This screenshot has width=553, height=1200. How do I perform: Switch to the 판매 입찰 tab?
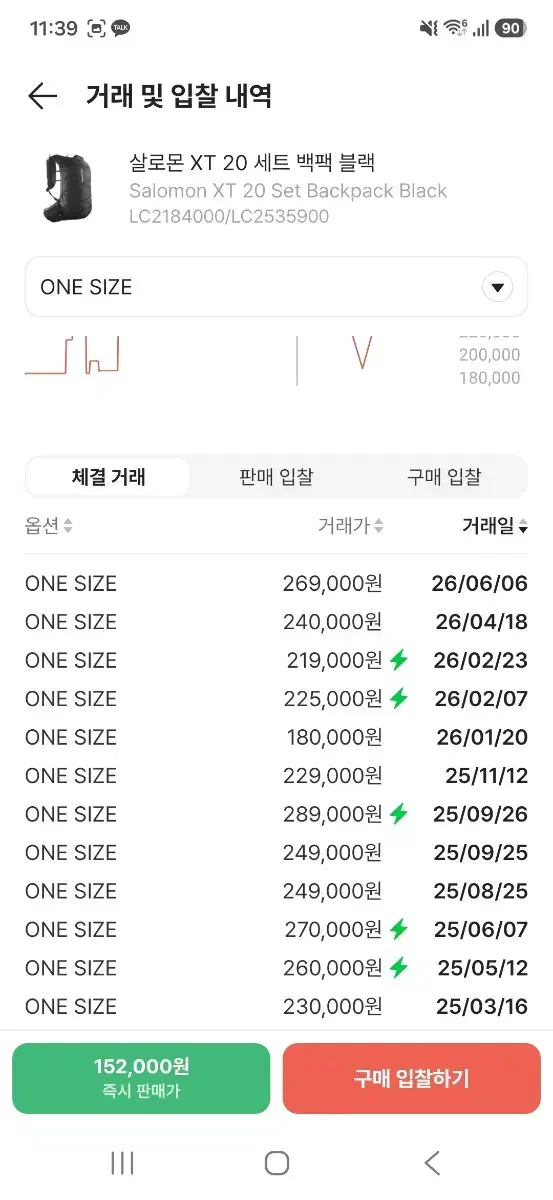(x=276, y=477)
